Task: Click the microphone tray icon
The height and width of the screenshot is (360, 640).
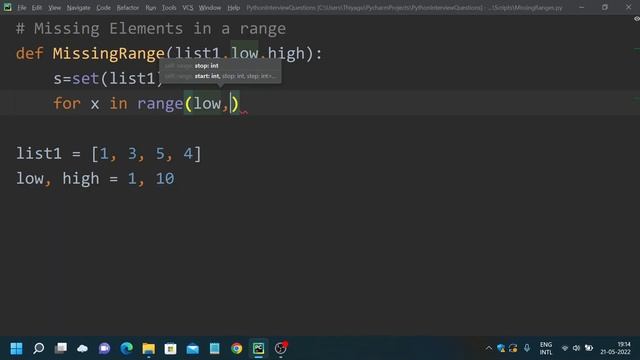Action: point(527,348)
